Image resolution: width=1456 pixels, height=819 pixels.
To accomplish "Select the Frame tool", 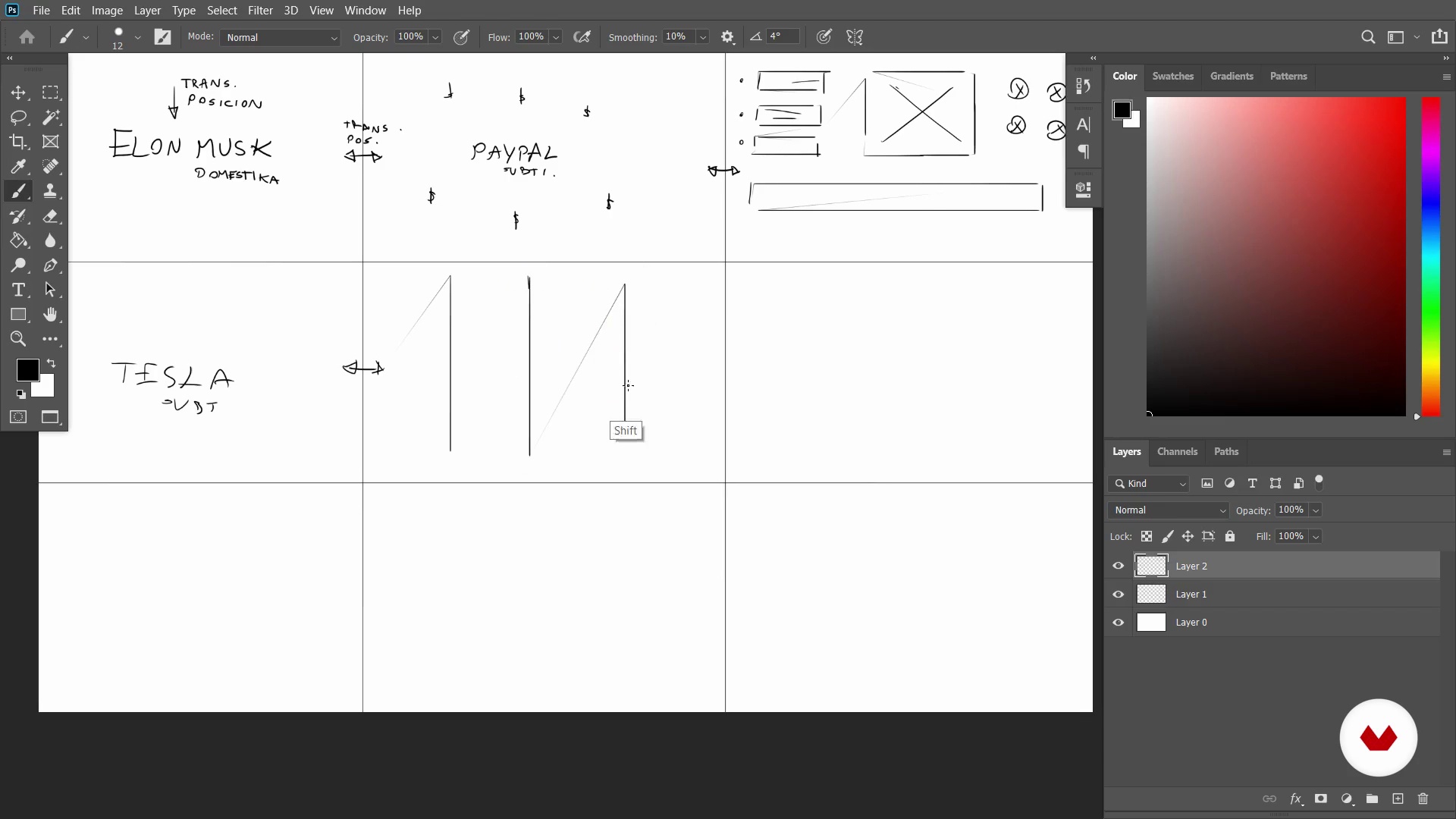I will click(x=50, y=142).
